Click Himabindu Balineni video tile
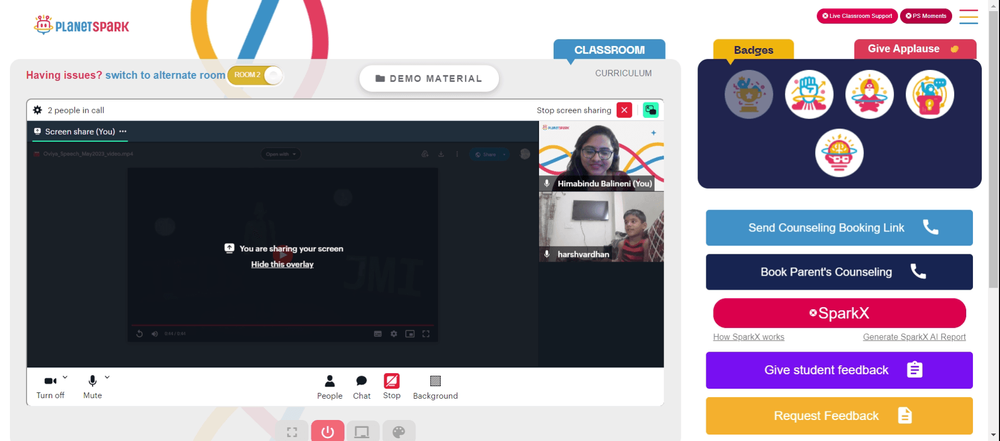The width and height of the screenshot is (1000, 441). point(601,156)
